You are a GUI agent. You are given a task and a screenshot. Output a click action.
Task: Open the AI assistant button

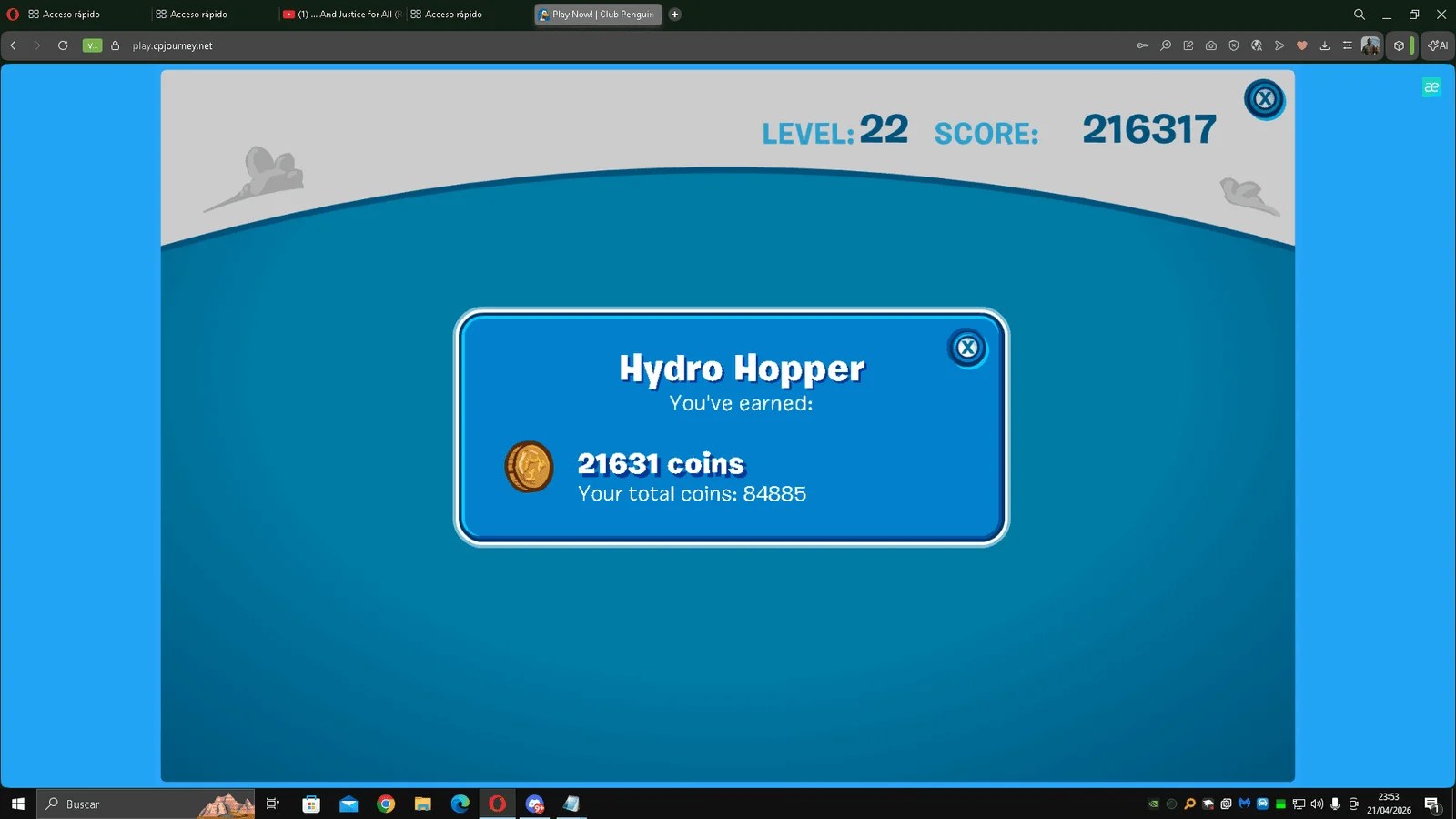(x=1438, y=45)
